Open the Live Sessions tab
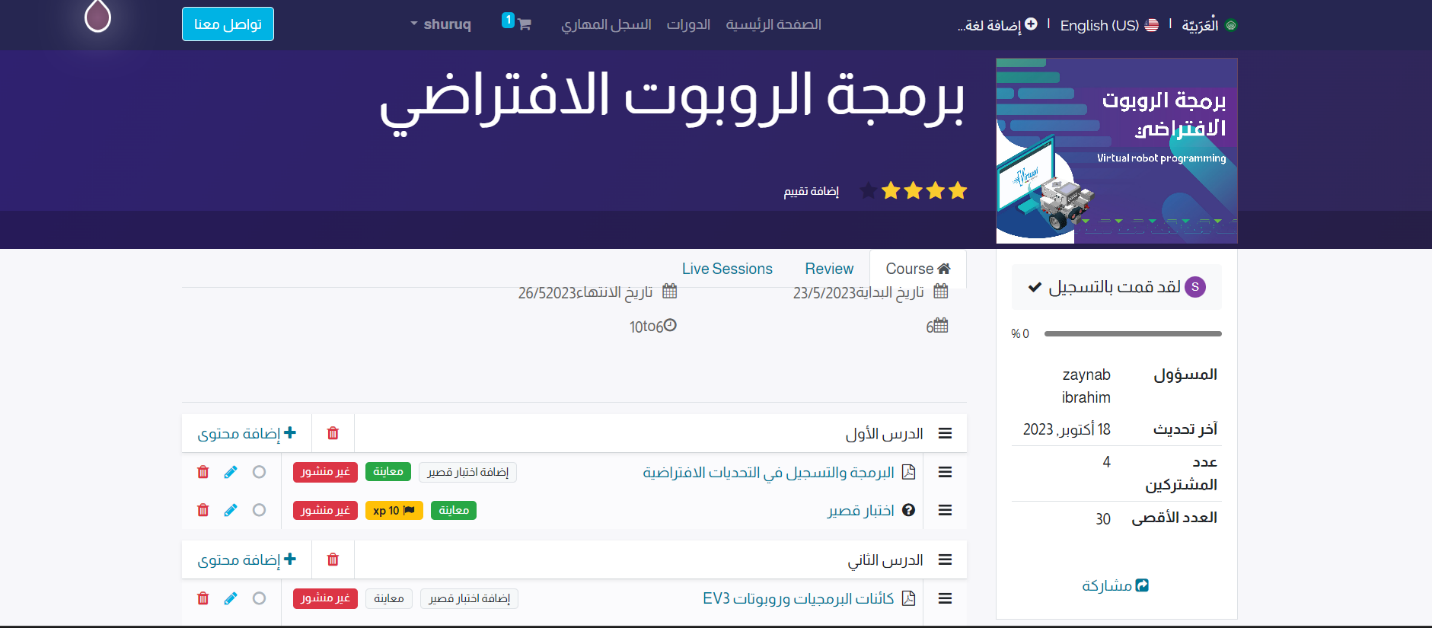 click(x=727, y=269)
